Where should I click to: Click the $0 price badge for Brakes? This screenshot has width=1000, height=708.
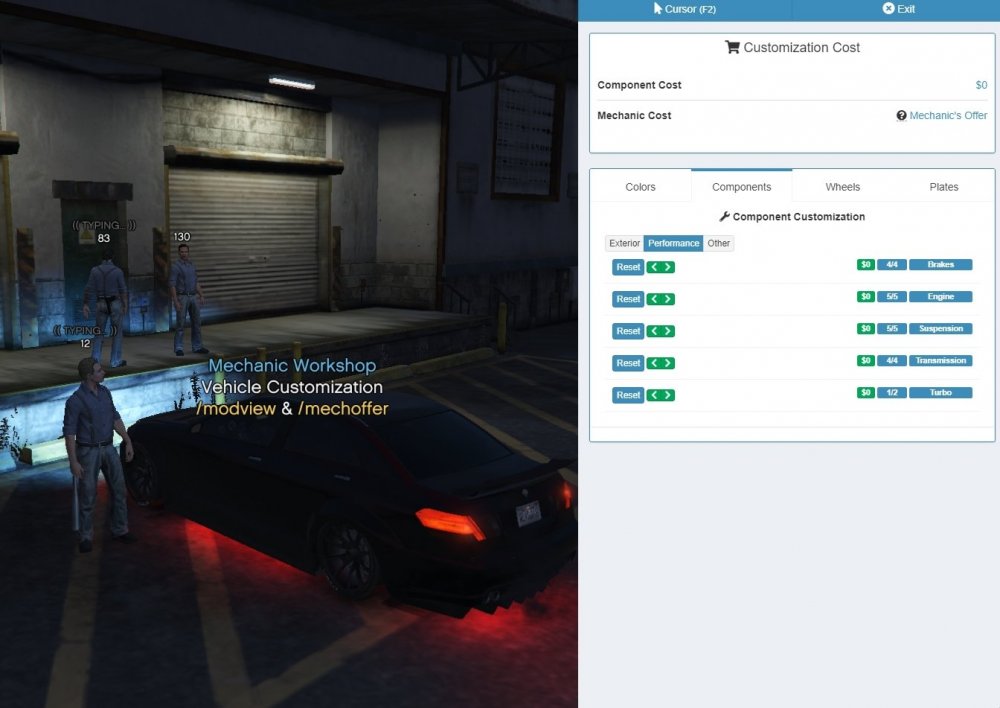[x=865, y=265]
